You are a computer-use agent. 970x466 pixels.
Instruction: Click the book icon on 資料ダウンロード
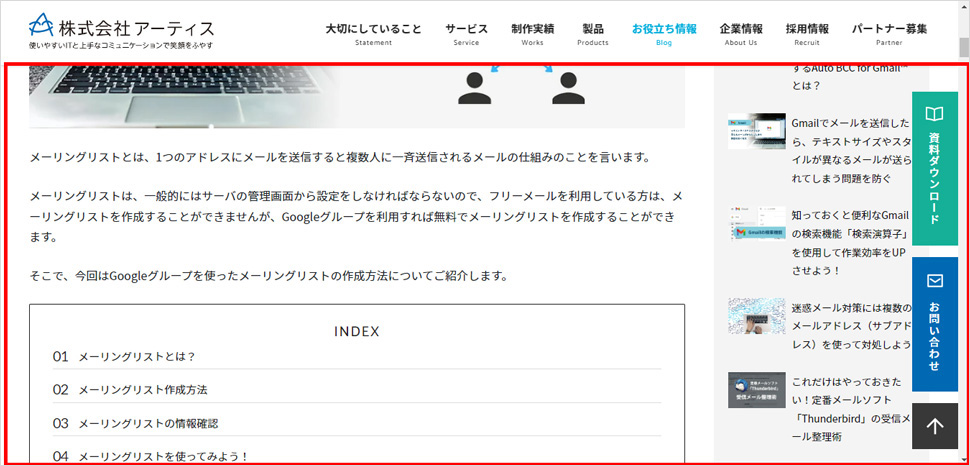[x=935, y=114]
